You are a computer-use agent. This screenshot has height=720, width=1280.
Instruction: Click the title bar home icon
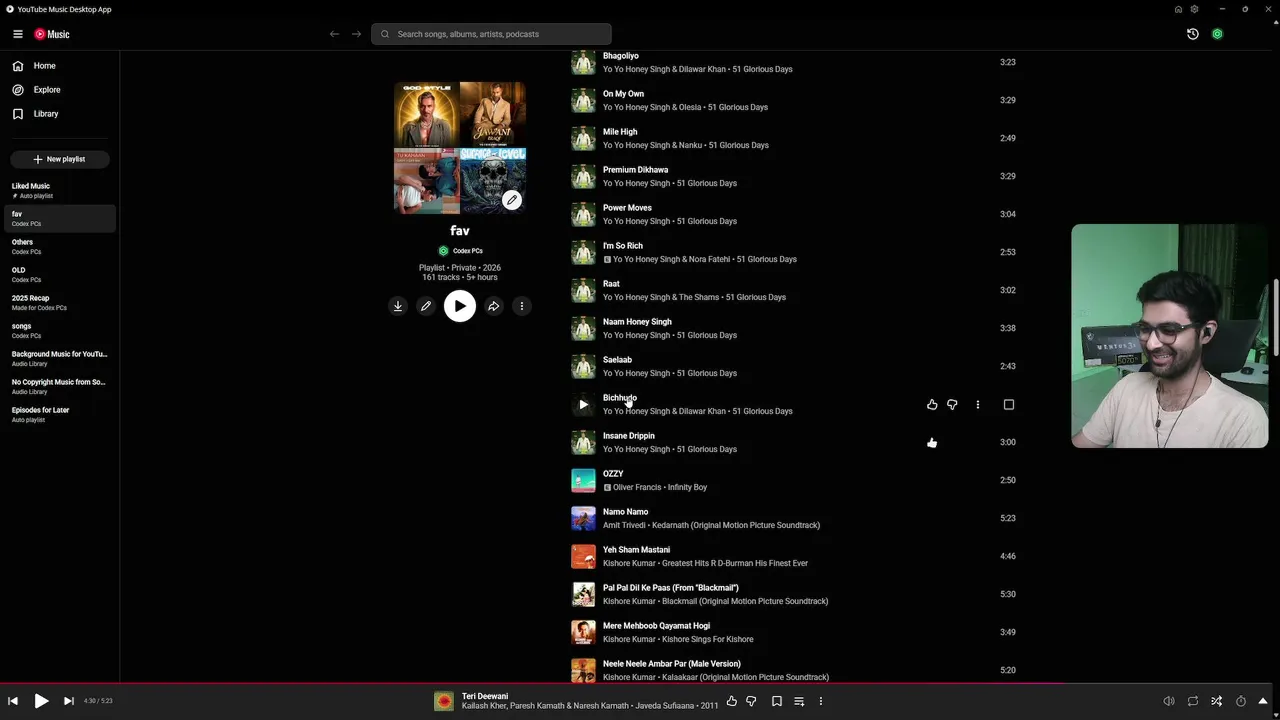click(1178, 9)
